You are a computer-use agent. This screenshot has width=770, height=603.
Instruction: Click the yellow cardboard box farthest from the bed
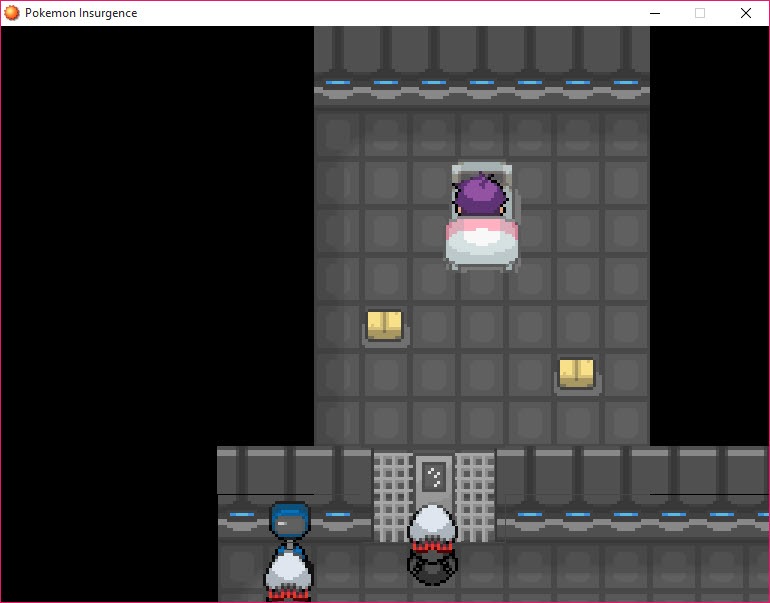click(577, 373)
